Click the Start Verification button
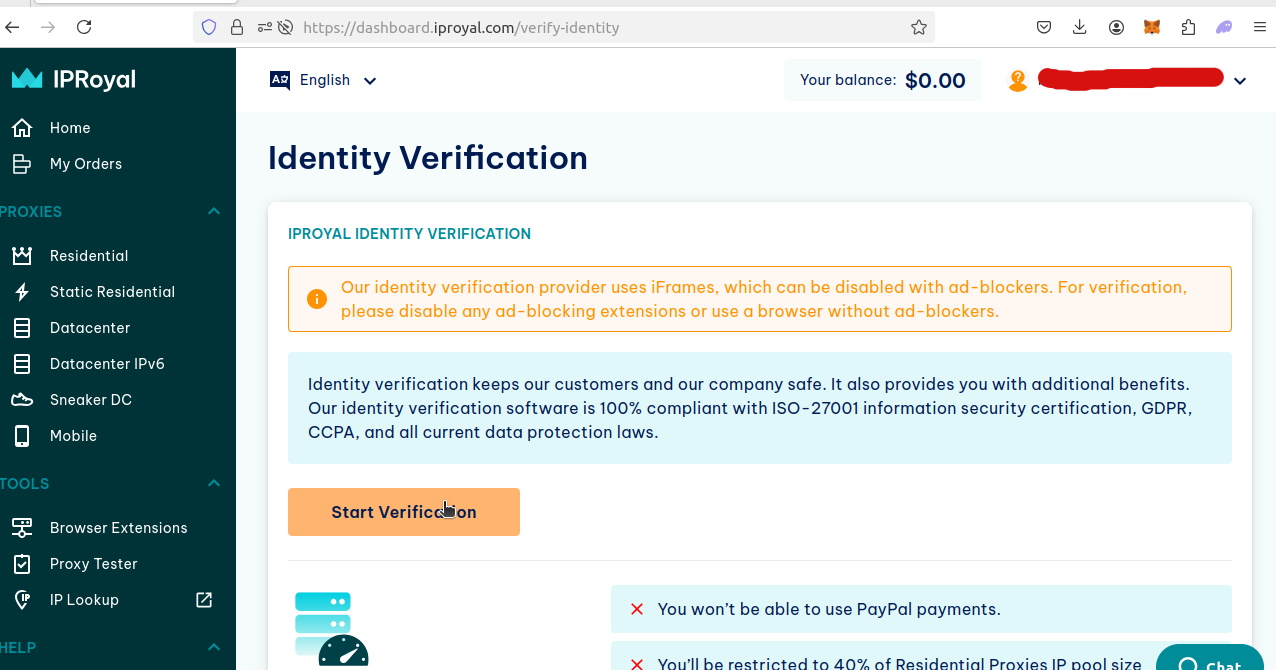 click(404, 512)
